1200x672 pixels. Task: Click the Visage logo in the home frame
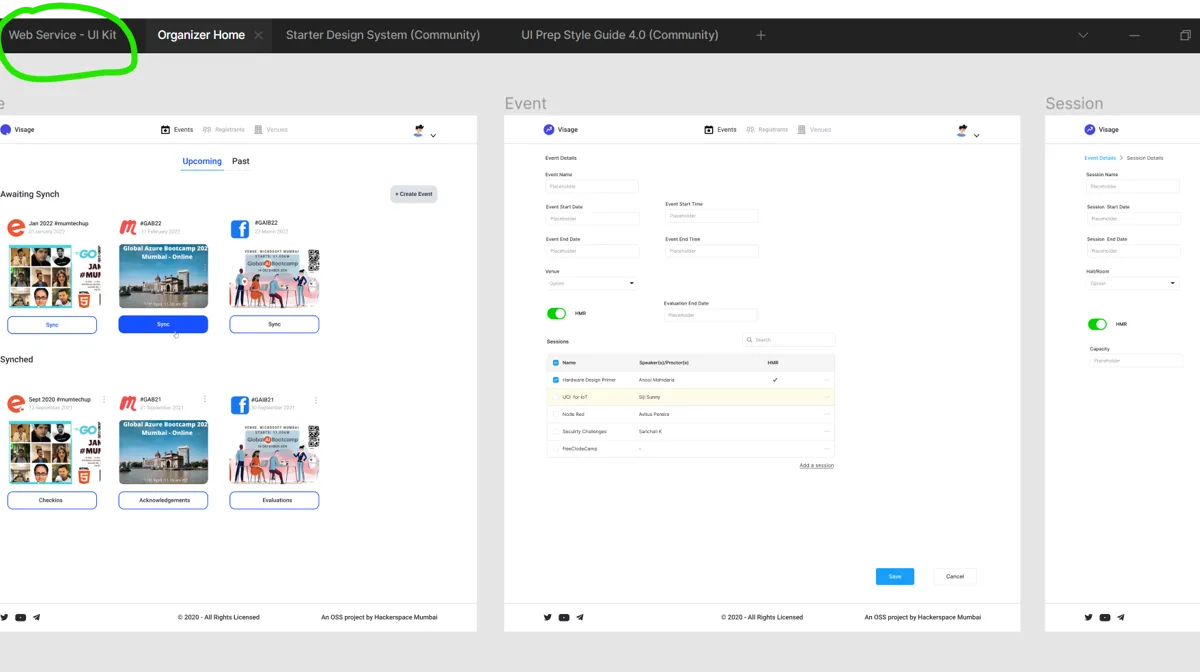pyautogui.click(x=17, y=130)
